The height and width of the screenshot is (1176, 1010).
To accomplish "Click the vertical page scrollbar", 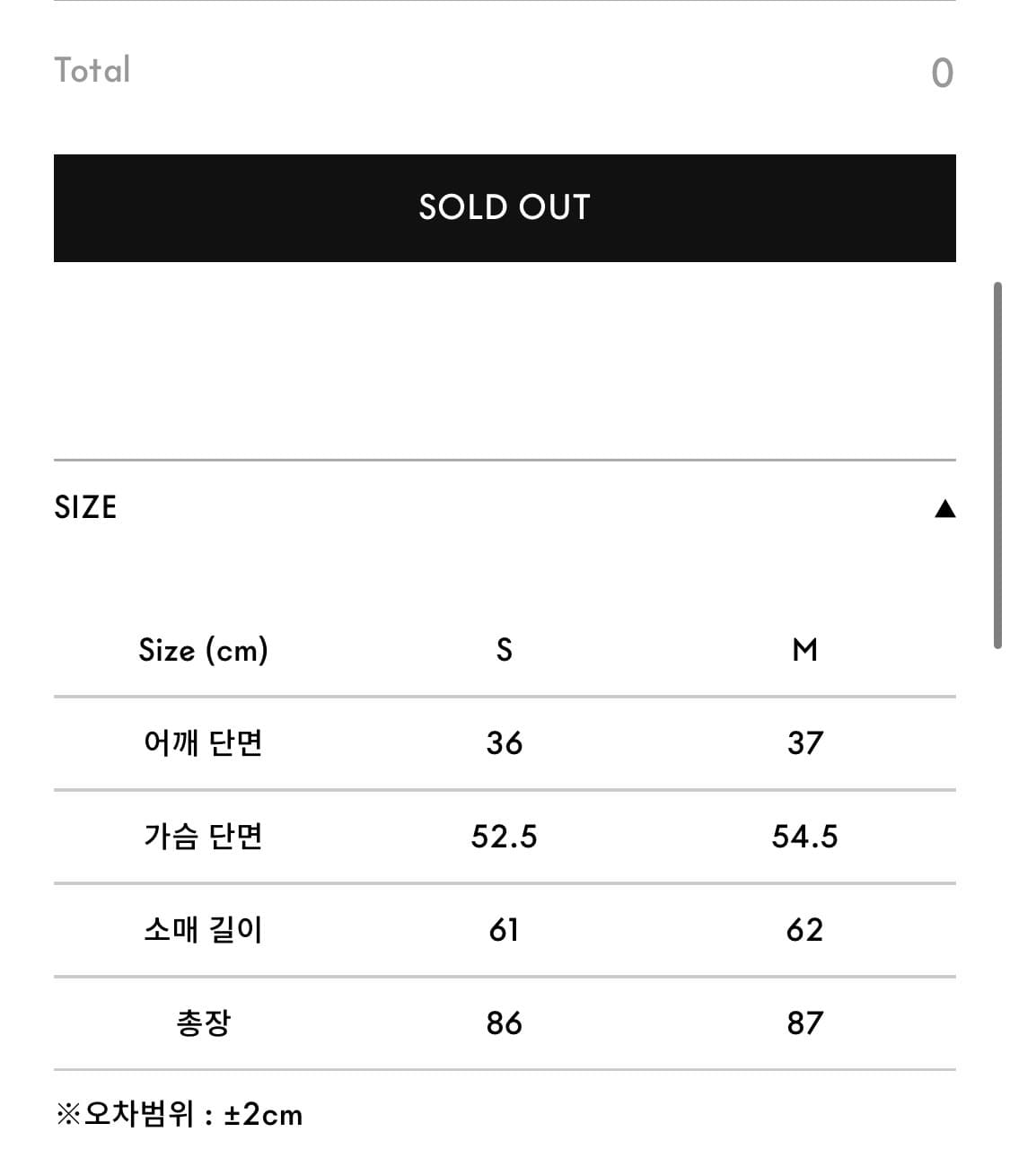I will [997, 465].
